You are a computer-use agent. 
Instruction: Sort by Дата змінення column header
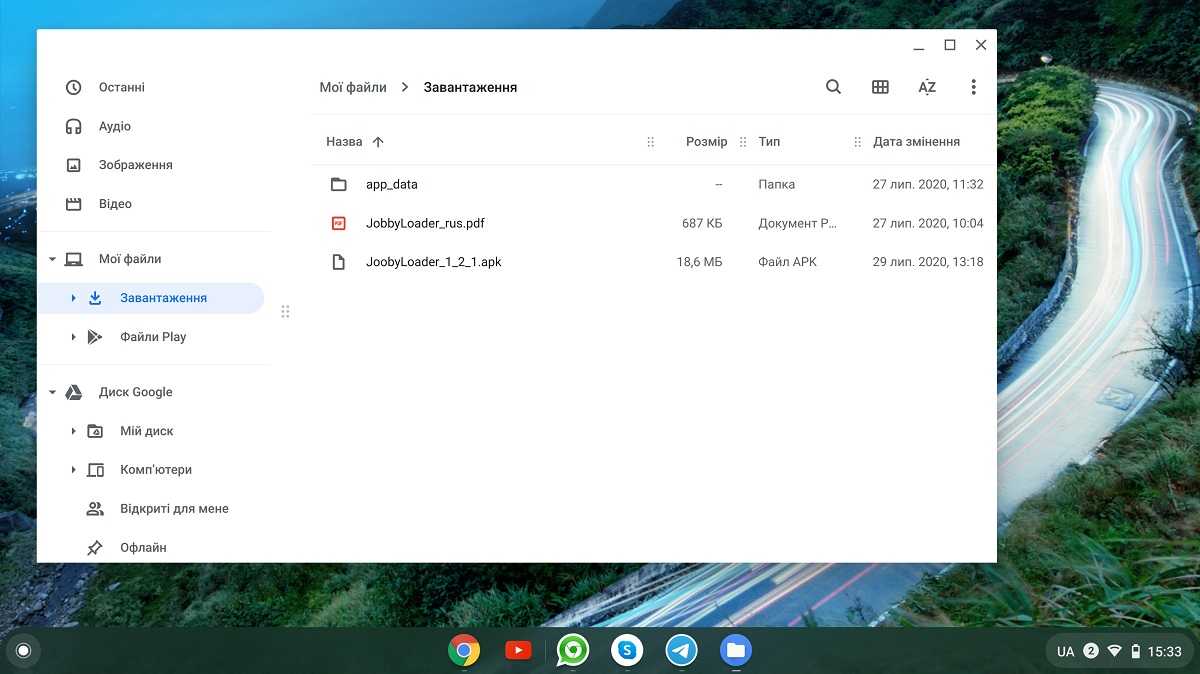pyautogui.click(x=916, y=142)
